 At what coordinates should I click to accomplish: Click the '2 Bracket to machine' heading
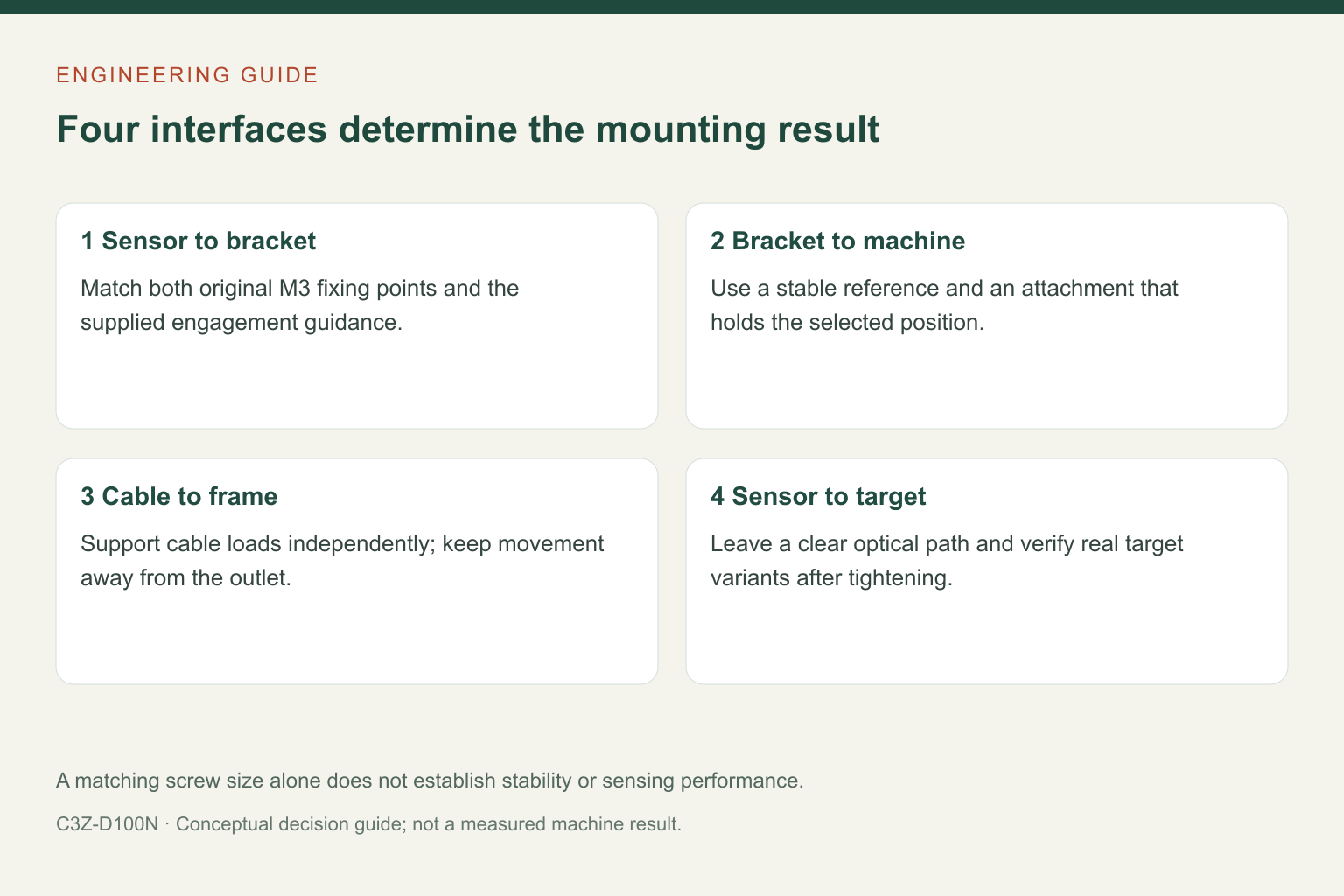coord(838,241)
